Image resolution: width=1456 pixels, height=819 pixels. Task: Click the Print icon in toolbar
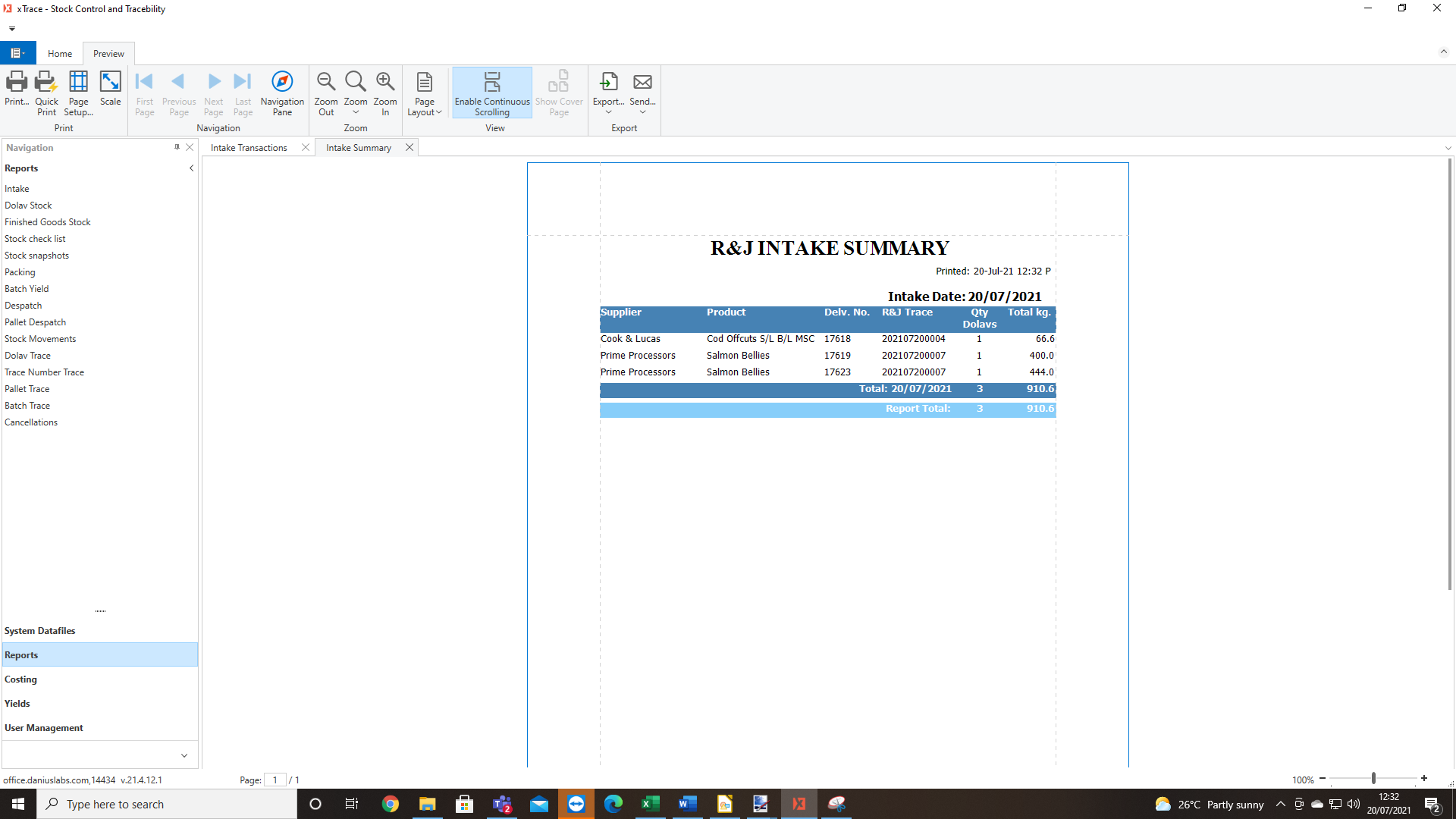(16, 88)
